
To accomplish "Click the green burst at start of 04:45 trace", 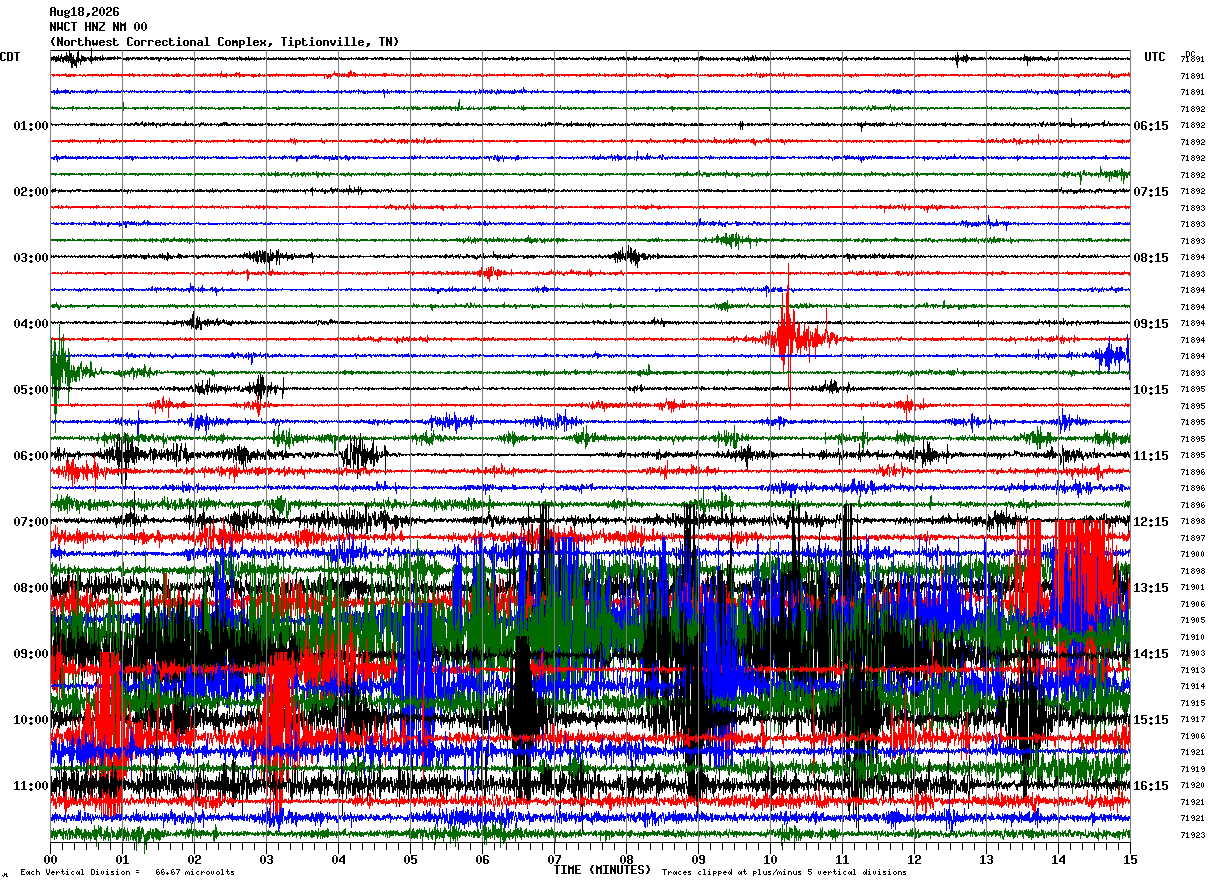I will point(62,370).
